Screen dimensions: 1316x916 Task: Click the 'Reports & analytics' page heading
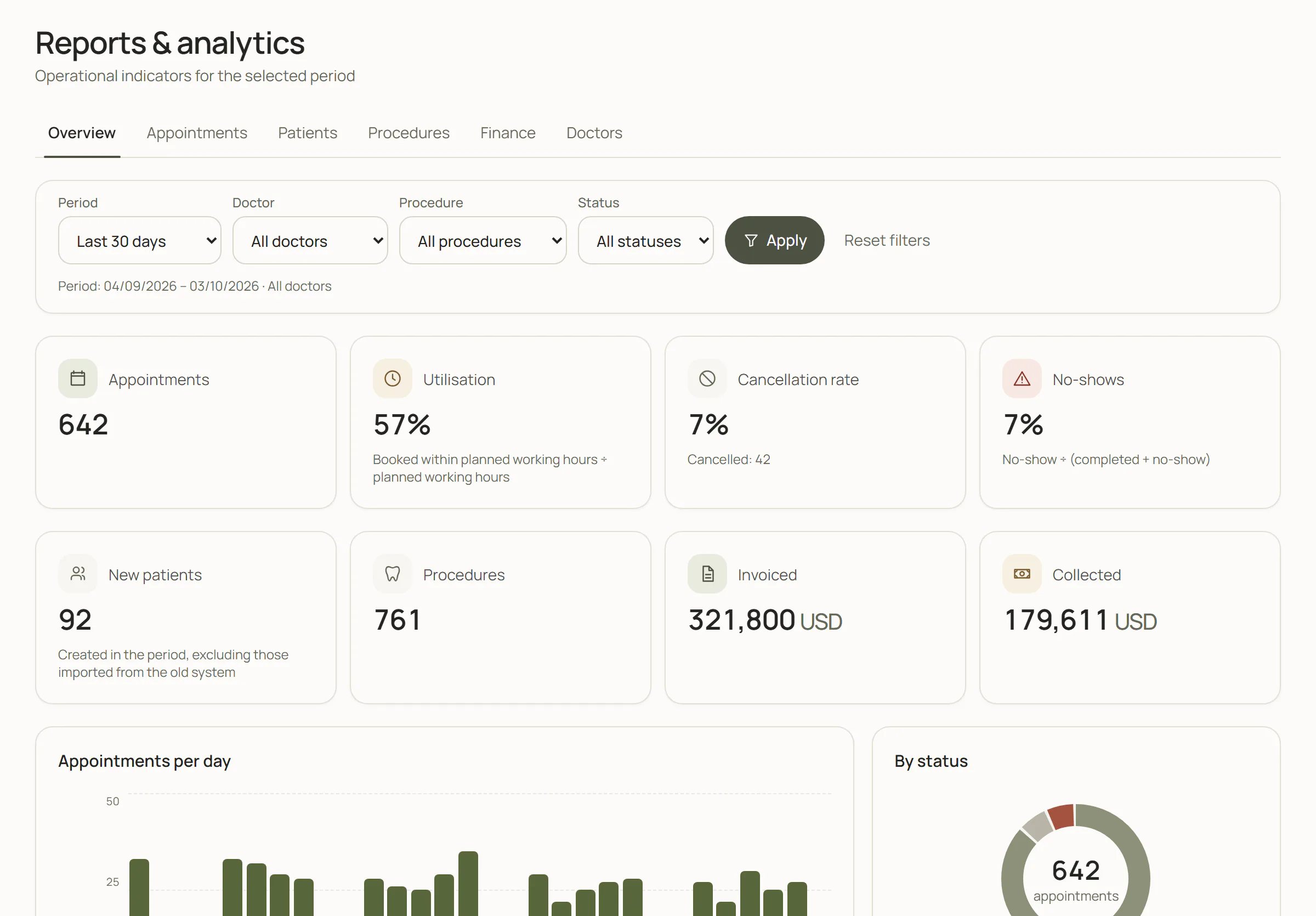(170, 43)
